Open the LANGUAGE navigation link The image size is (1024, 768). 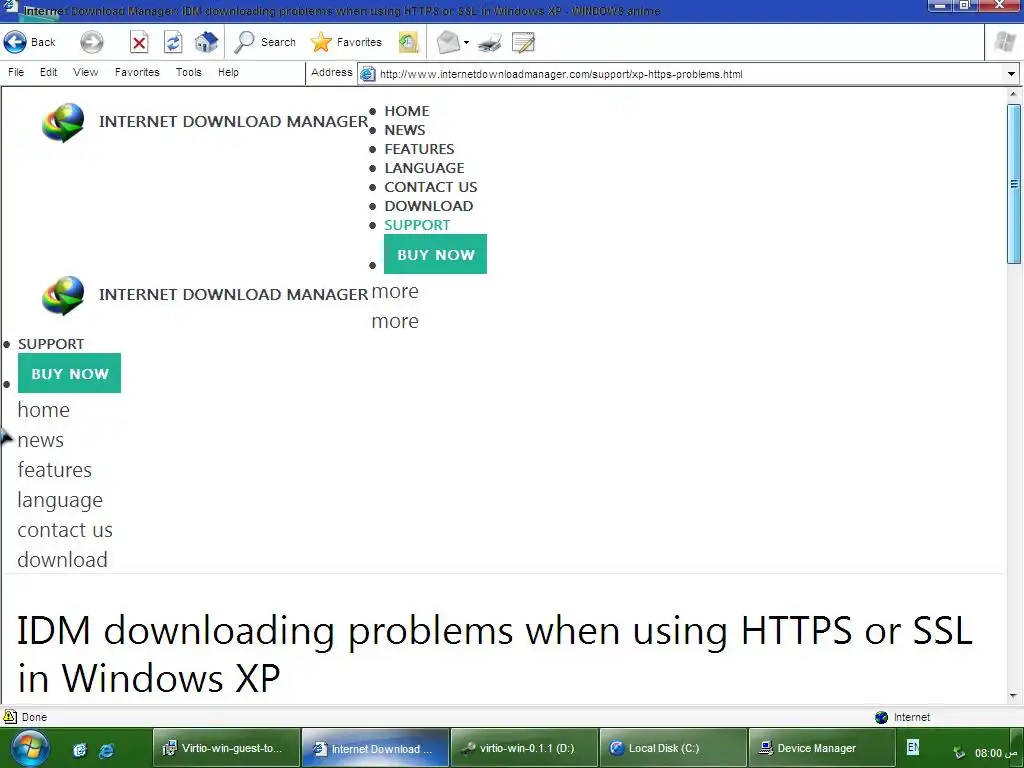click(x=424, y=168)
